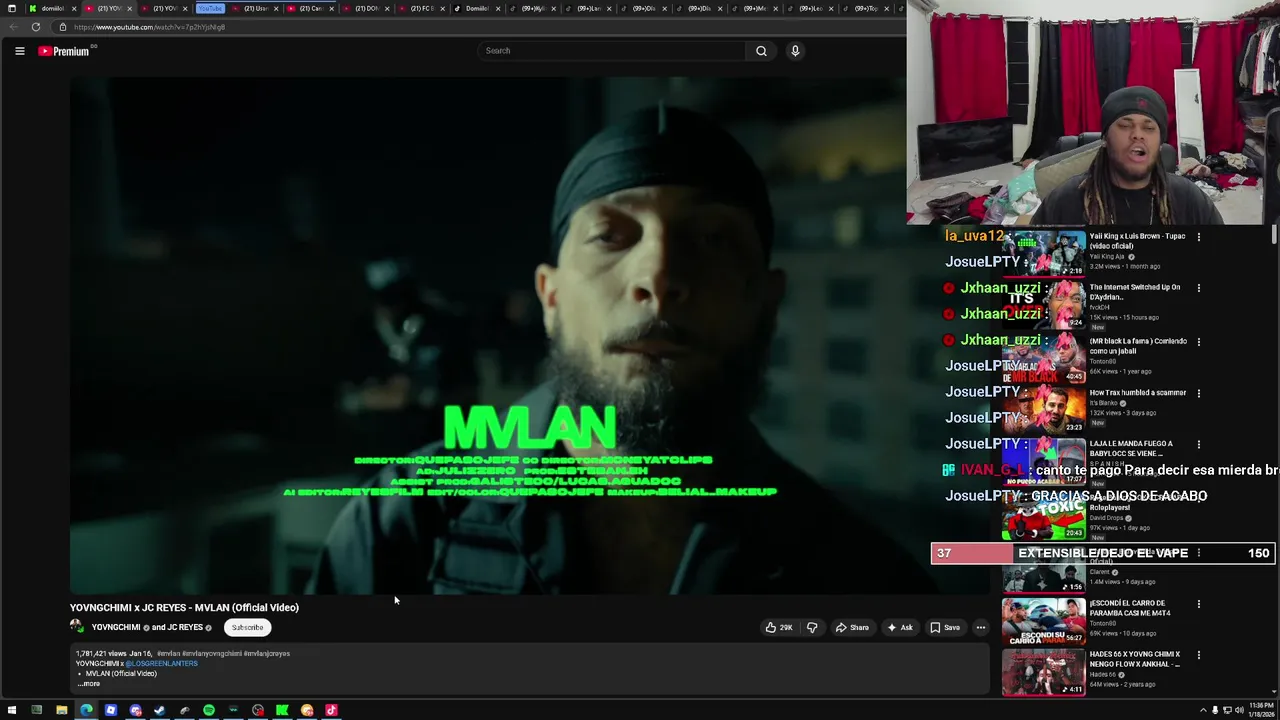Open 'How Trax humbled a scammer' thumbnail
The image size is (1280, 720).
point(1044,409)
